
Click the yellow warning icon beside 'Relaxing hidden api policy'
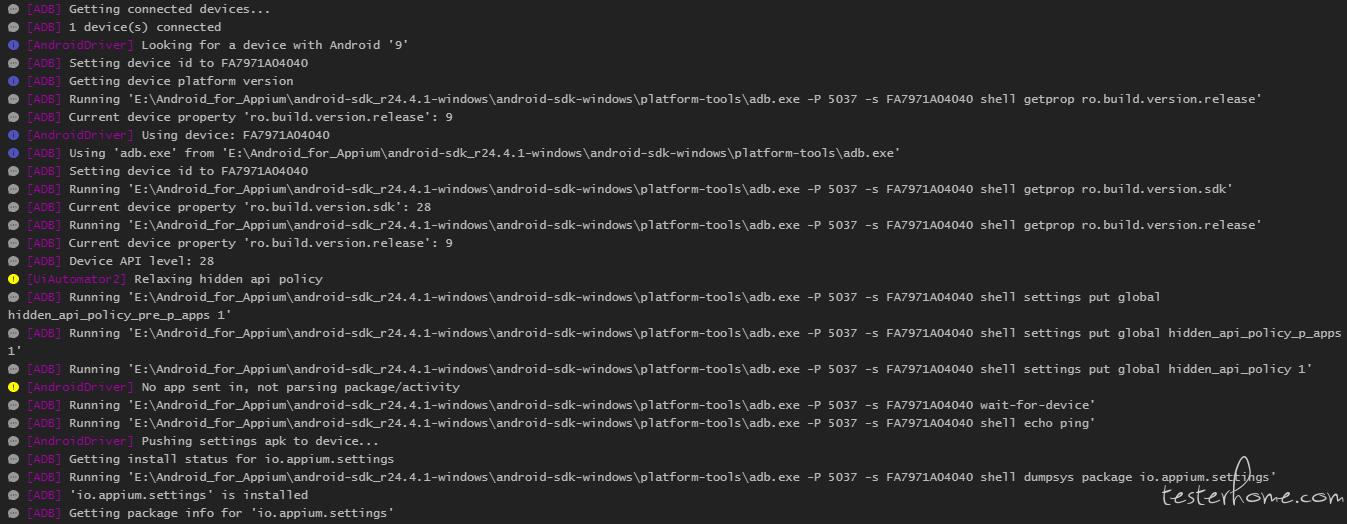coord(13,279)
